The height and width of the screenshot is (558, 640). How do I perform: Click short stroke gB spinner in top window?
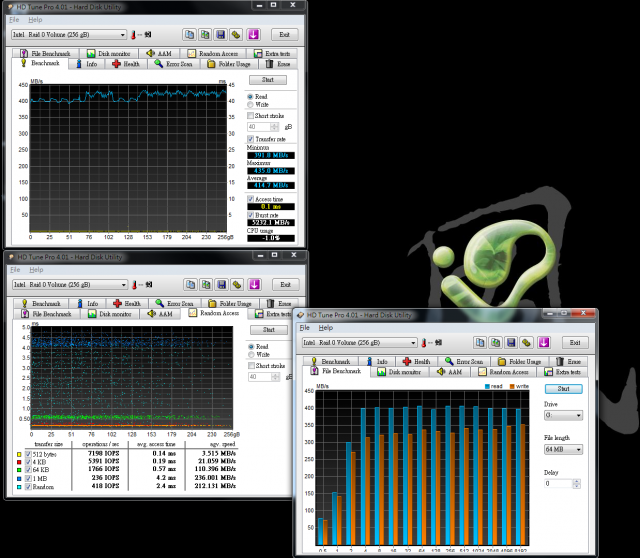point(275,127)
